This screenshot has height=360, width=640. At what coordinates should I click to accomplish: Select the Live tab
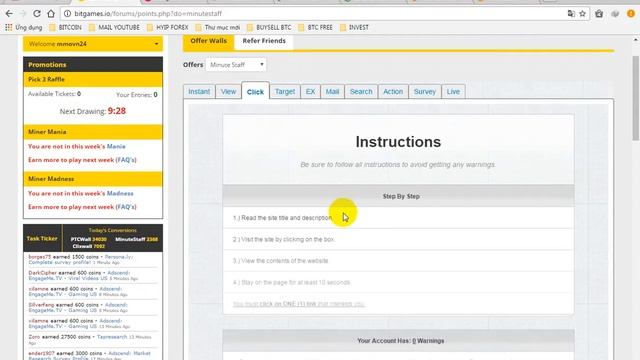pyautogui.click(x=453, y=91)
